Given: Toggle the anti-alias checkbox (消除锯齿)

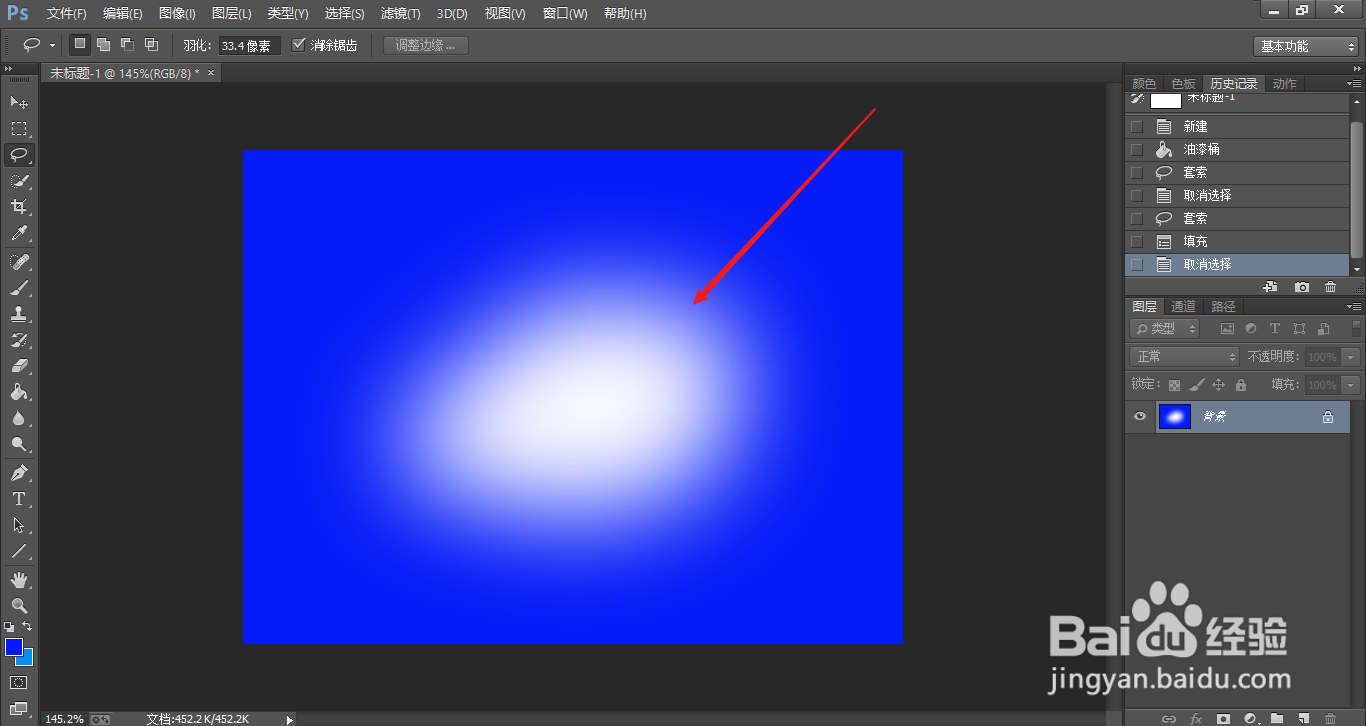Looking at the screenshot, I should (298, 45).
